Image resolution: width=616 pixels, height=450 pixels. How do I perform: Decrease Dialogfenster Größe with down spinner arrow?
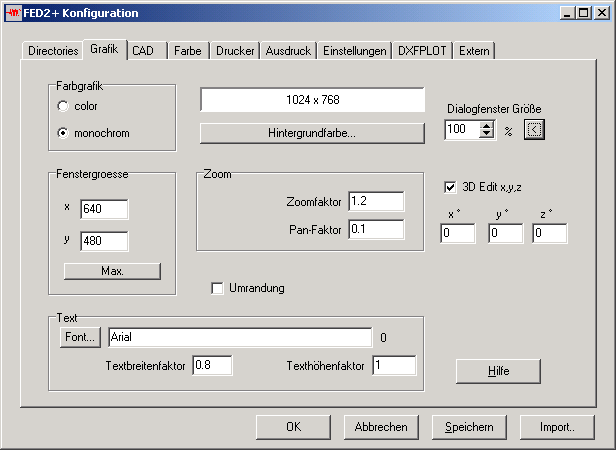486,134
